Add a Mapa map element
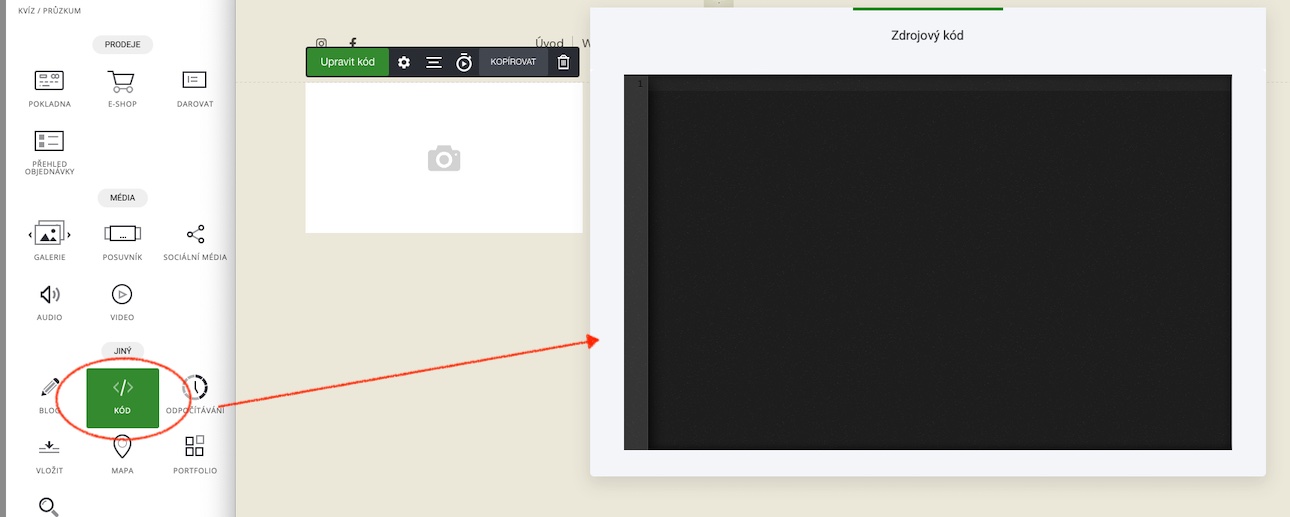 tap(122, 455)
